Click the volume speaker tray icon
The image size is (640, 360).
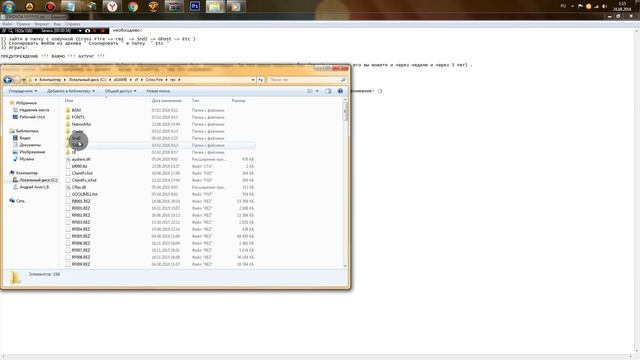coord(604,6)
